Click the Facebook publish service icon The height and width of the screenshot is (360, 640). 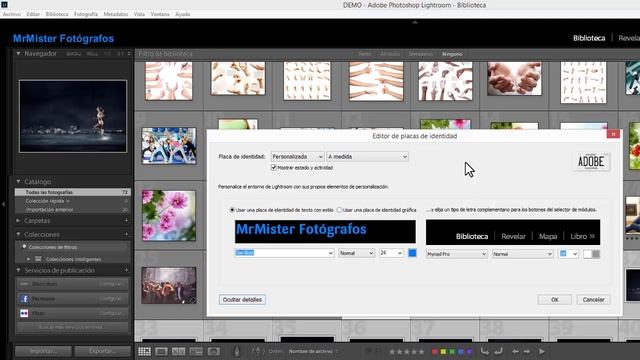coord(24,299)
